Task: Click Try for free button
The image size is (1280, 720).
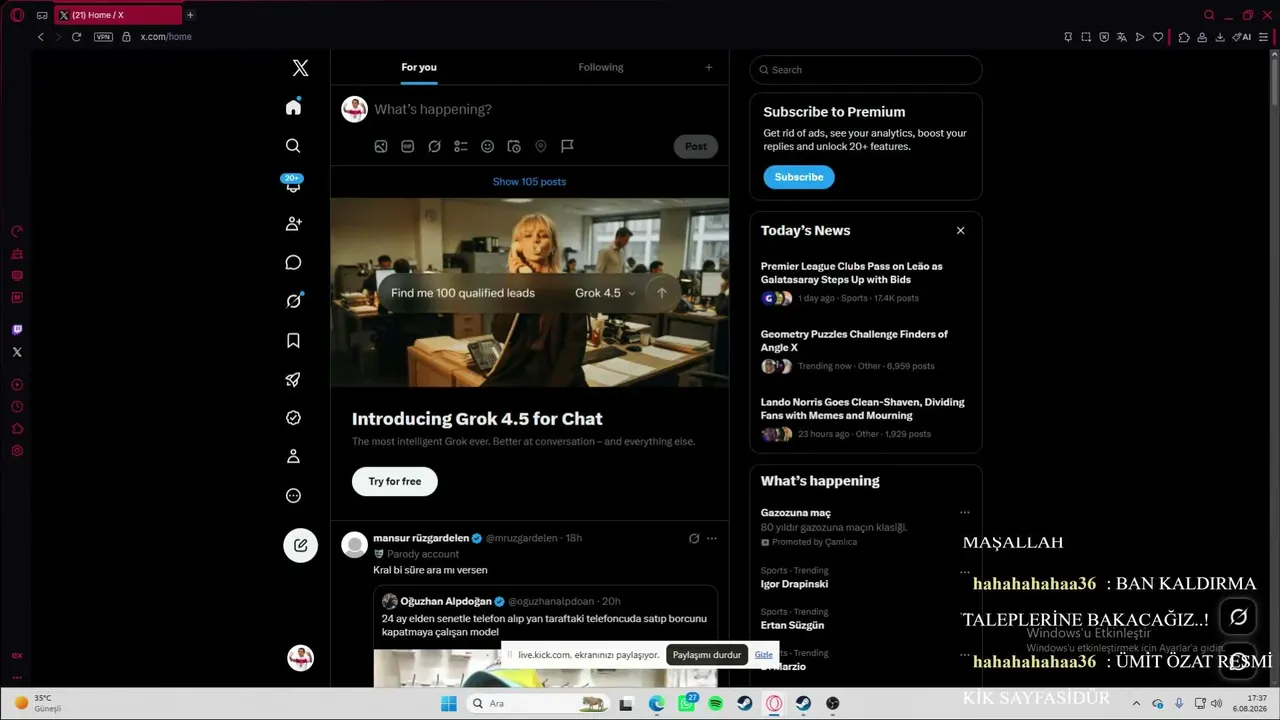Action: (395, 481)
